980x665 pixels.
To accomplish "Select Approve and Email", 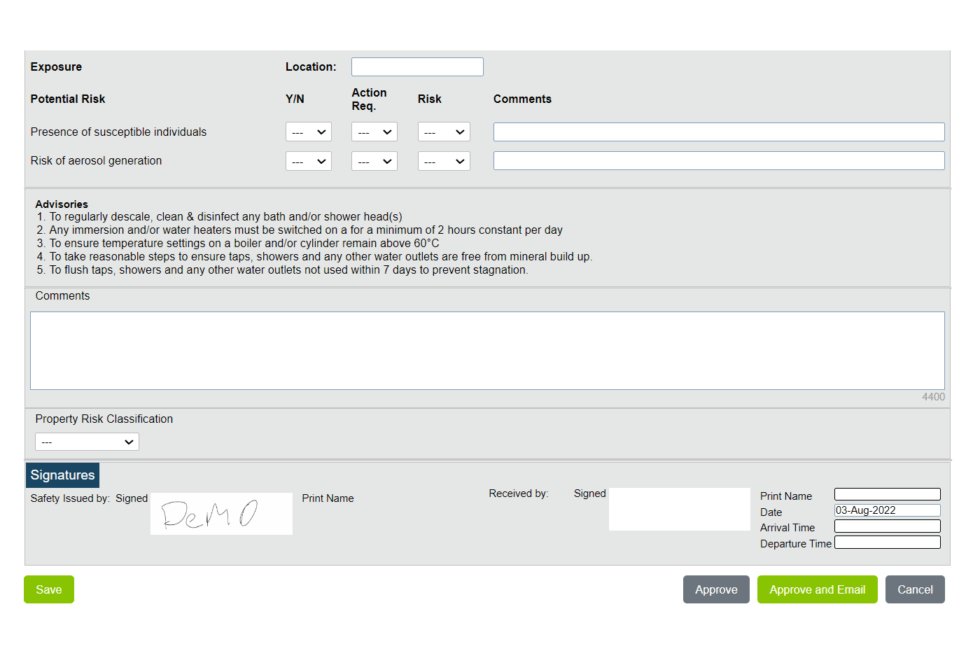I will pyautogui.click(x=817, y=589).
